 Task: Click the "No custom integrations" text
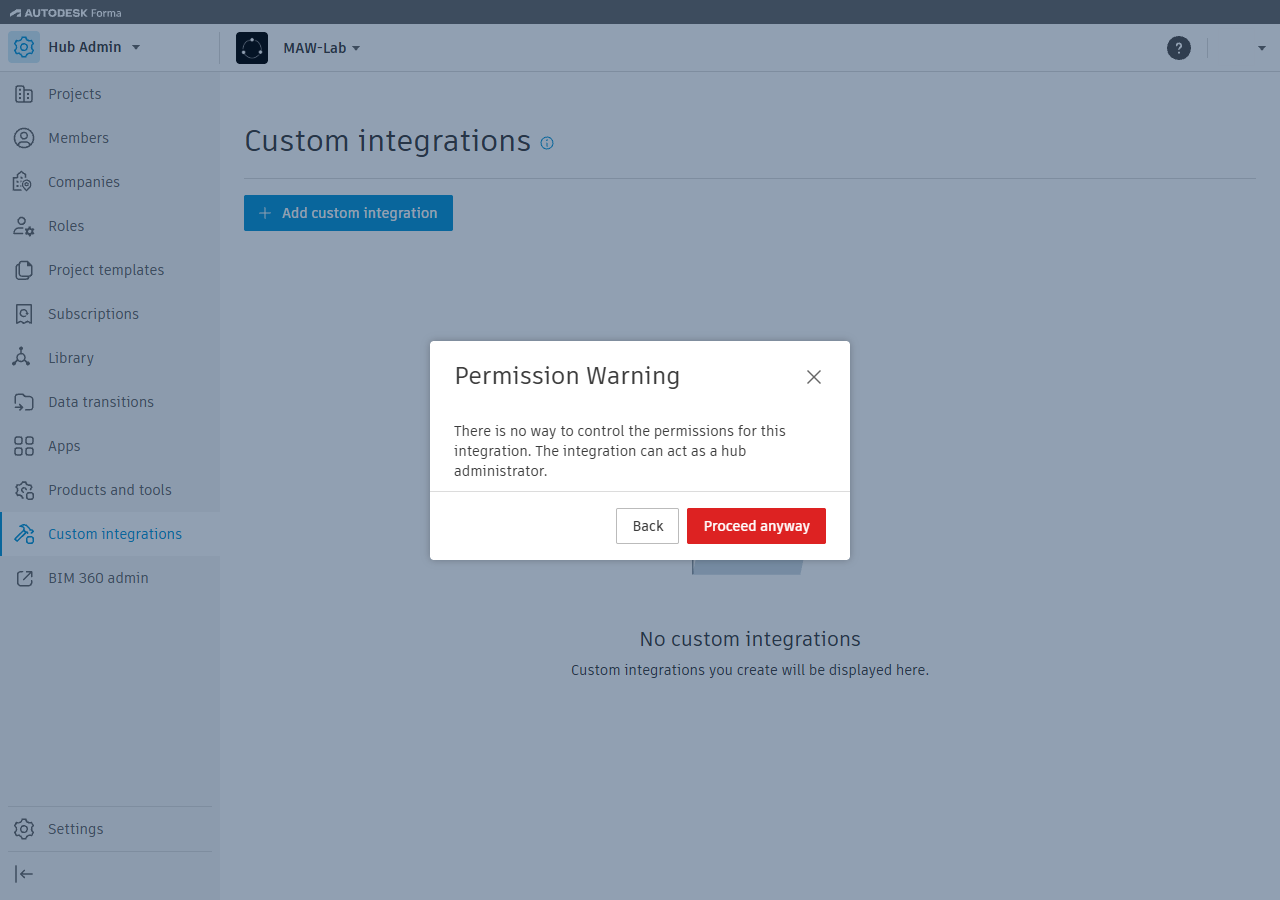click(x=750, y=639)
